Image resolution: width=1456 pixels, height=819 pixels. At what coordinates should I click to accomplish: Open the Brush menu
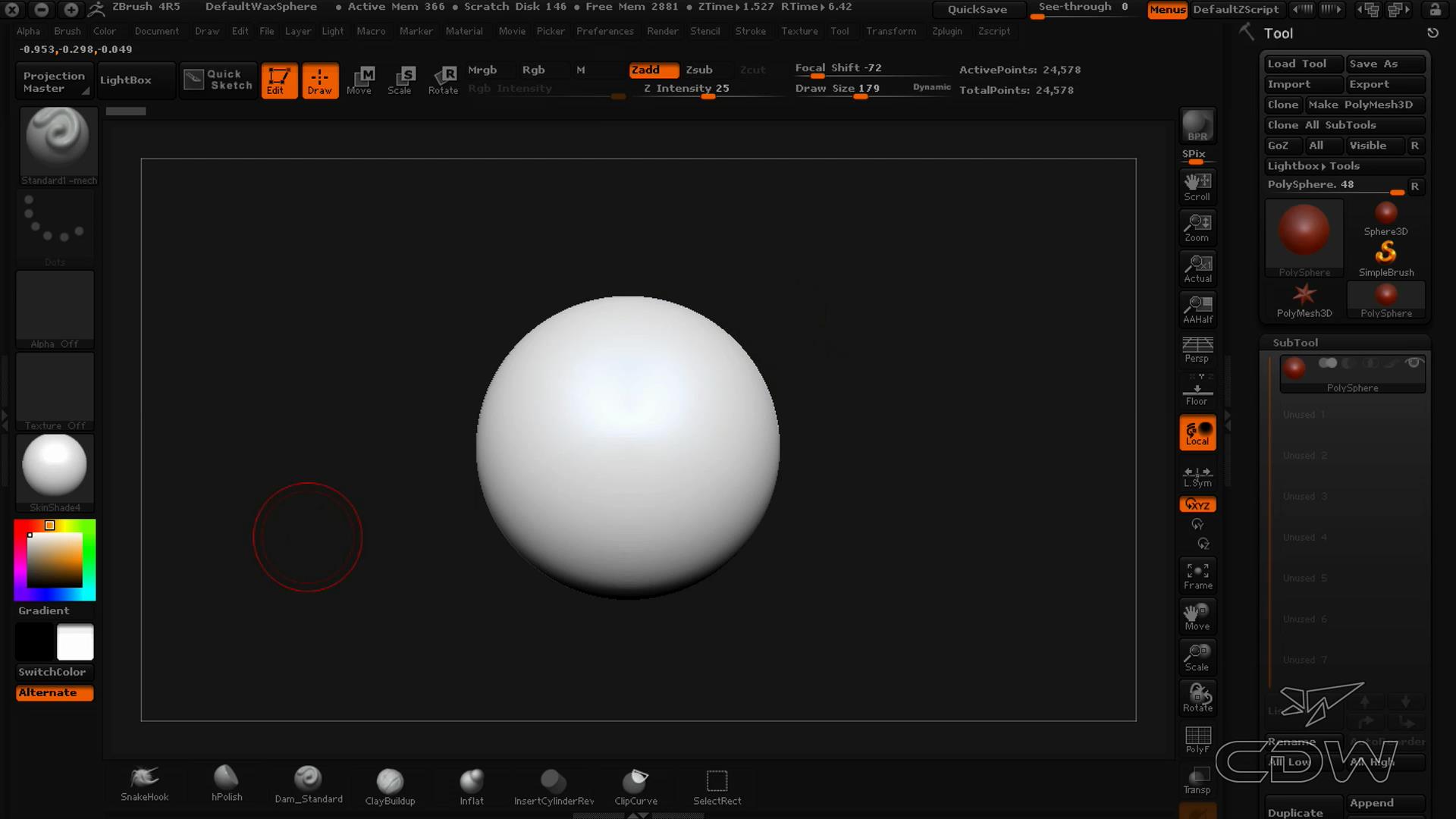tap(67, 31)
